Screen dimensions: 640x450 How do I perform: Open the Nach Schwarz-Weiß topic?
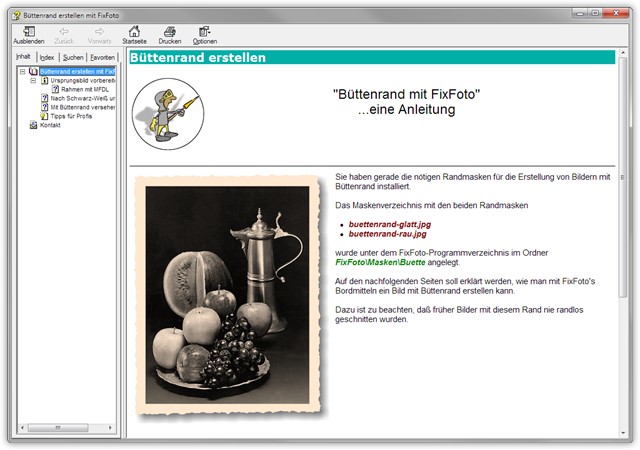[83, 98]
